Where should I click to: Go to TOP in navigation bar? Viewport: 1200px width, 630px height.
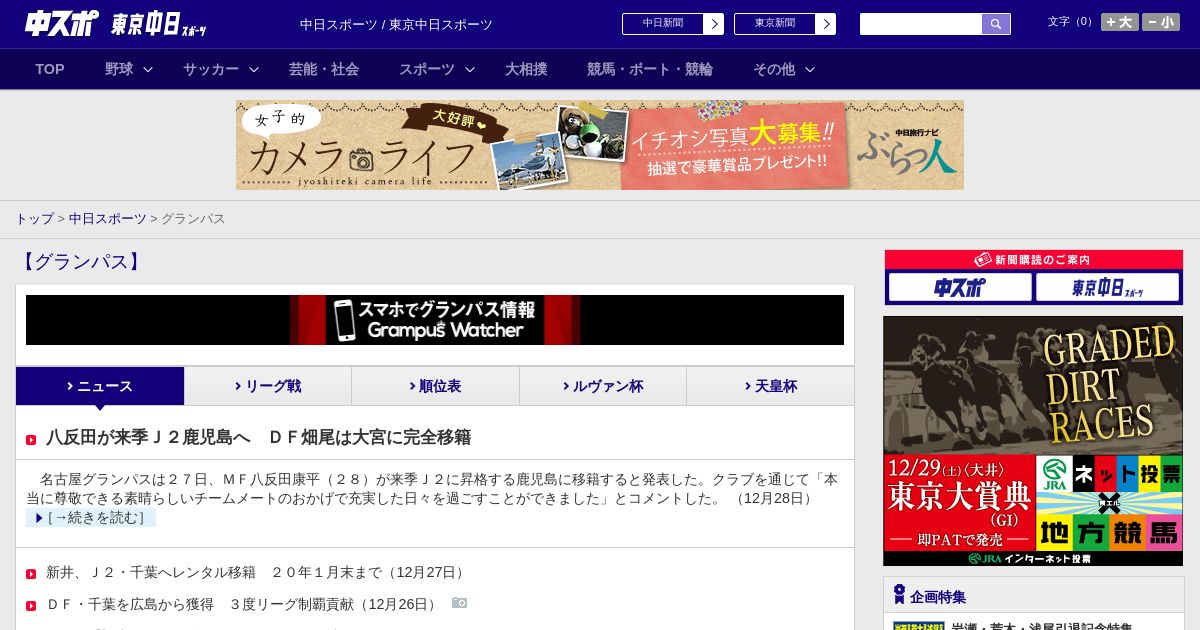(x=50, y=69)
